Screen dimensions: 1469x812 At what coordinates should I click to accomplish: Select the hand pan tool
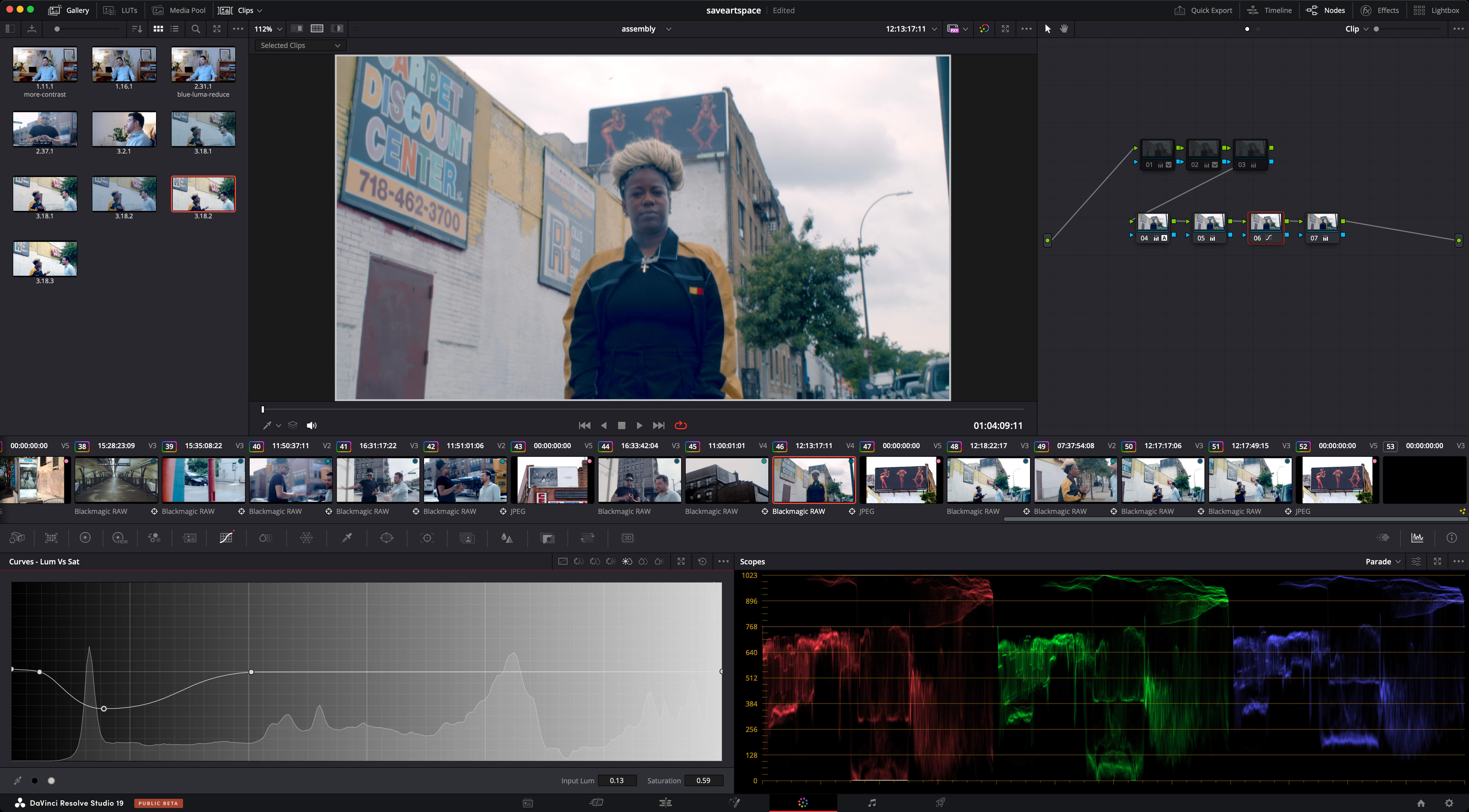coord(1064,28)
